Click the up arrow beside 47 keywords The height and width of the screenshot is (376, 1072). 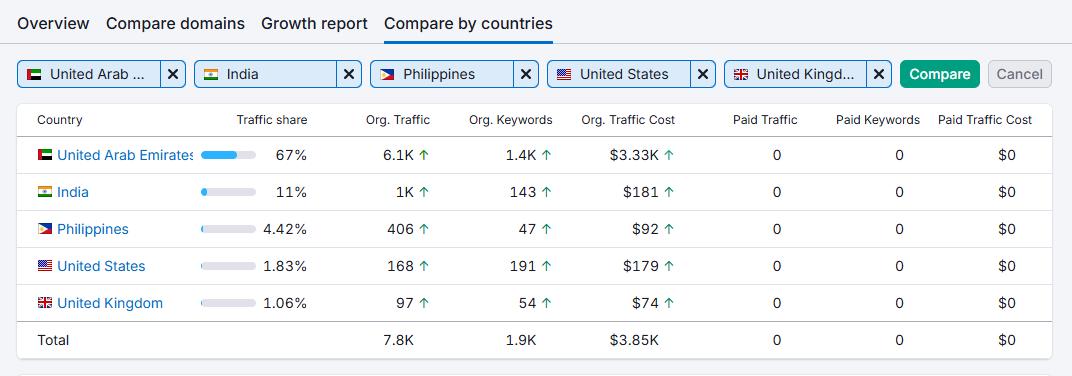click(546, 229)
